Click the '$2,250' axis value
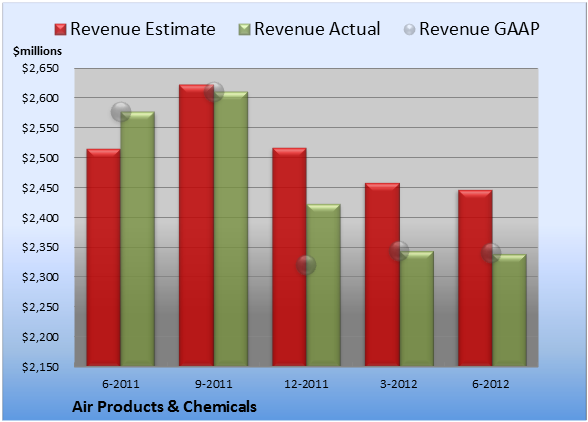The image size is (588, 422). [40, 307]
